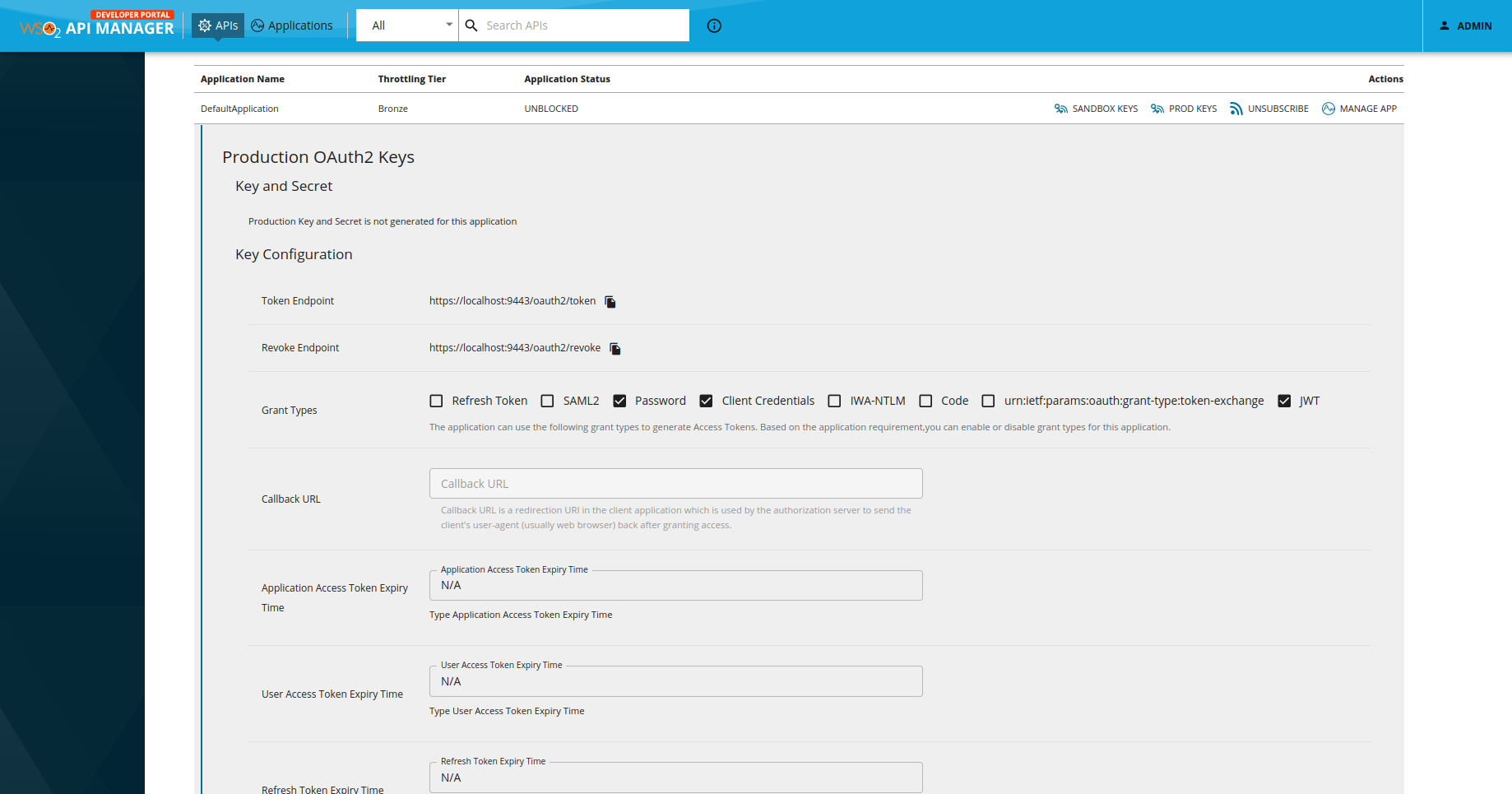Click the revoke endpoint URL text
Image resolution: width=1512 pixels, height=794 pixels.
(x=515, y=348)
